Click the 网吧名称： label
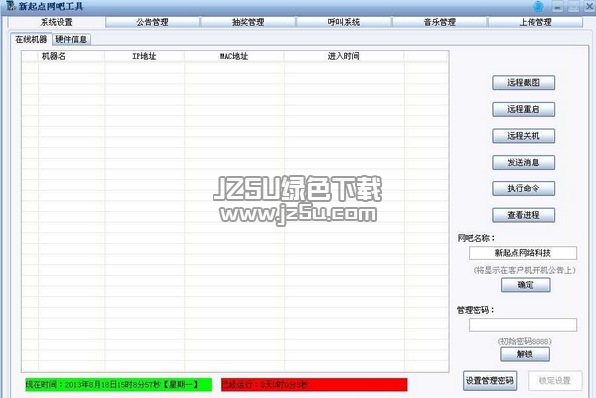 tap(476, 238)
